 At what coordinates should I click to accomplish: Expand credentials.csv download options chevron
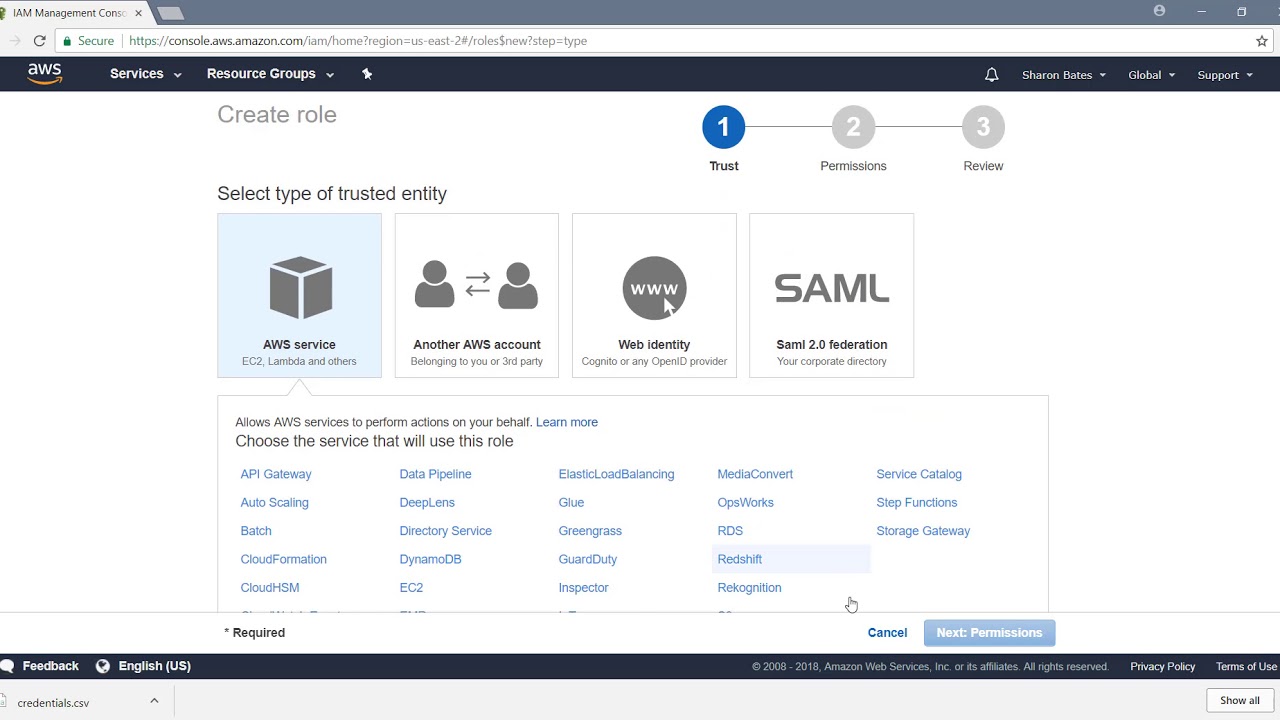coord(154,701)
